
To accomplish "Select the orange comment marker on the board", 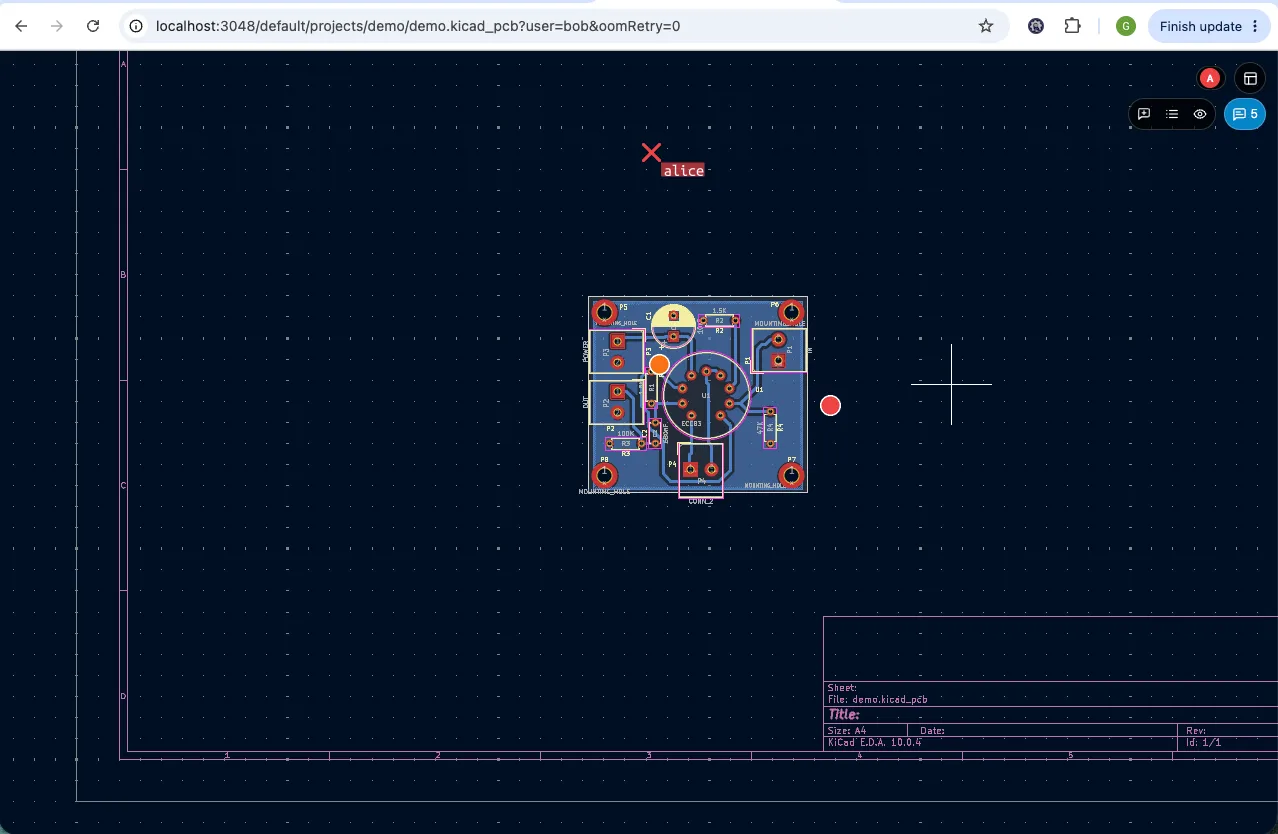I will 659,364.
